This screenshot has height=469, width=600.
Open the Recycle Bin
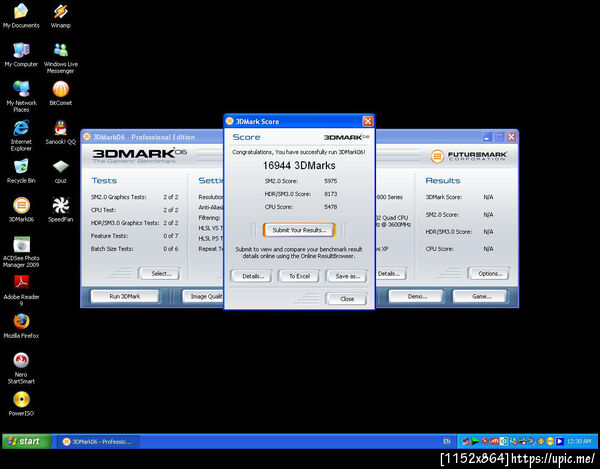[21, 171]
